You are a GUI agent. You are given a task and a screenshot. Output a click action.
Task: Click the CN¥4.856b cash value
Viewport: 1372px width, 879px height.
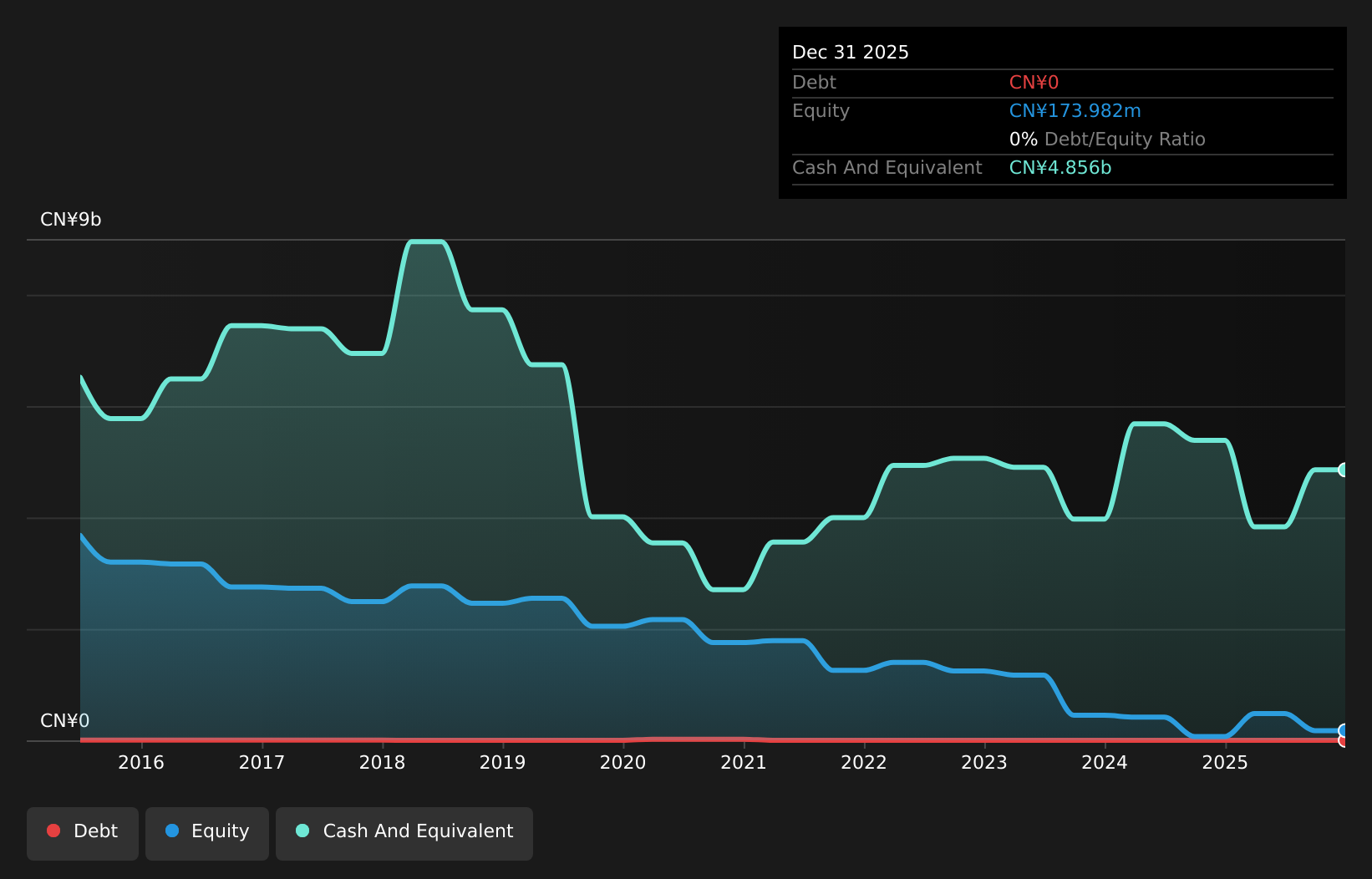tap(1060, 168)
